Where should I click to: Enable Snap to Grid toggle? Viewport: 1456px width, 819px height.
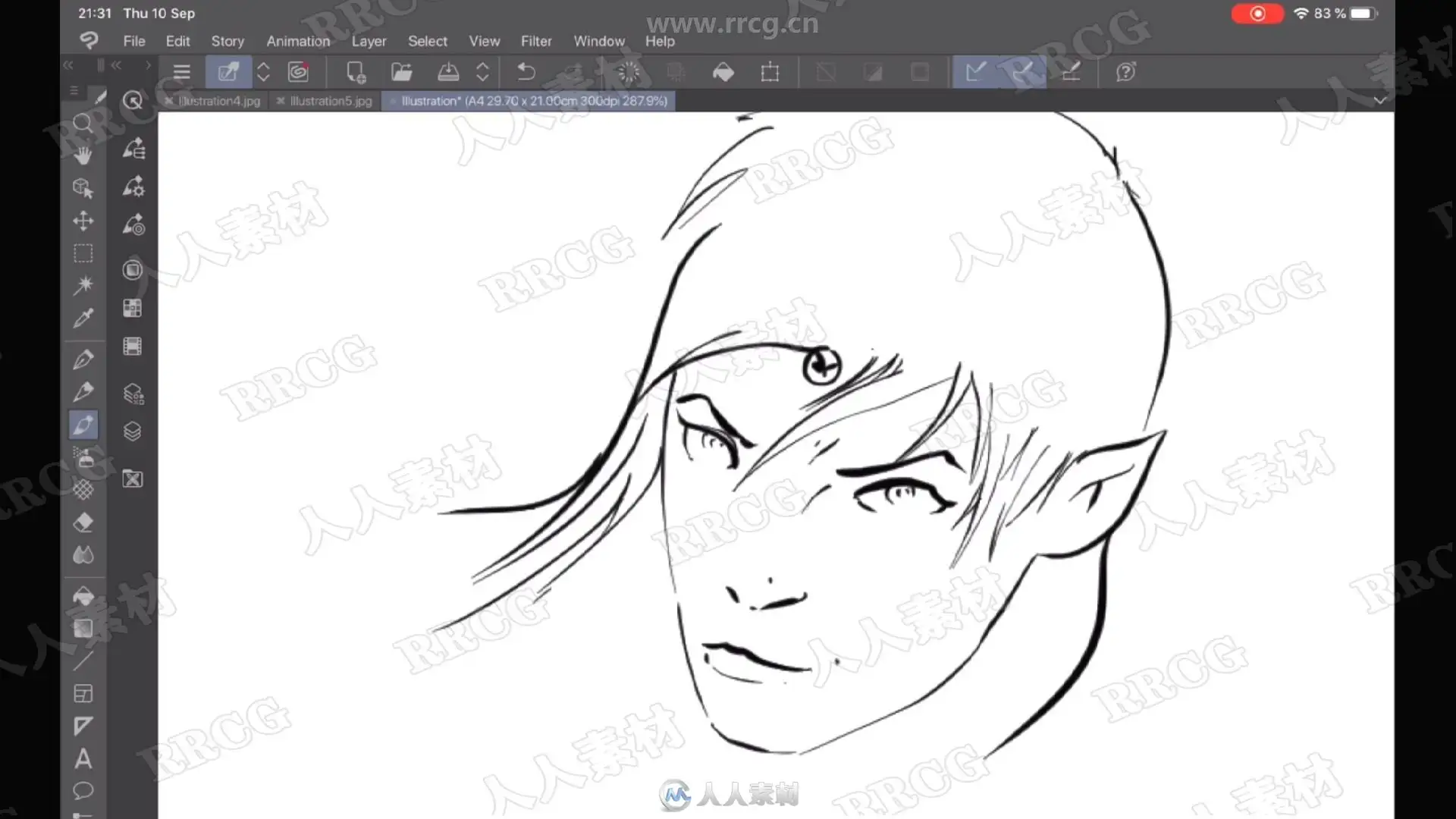[x=1070, y=72]
